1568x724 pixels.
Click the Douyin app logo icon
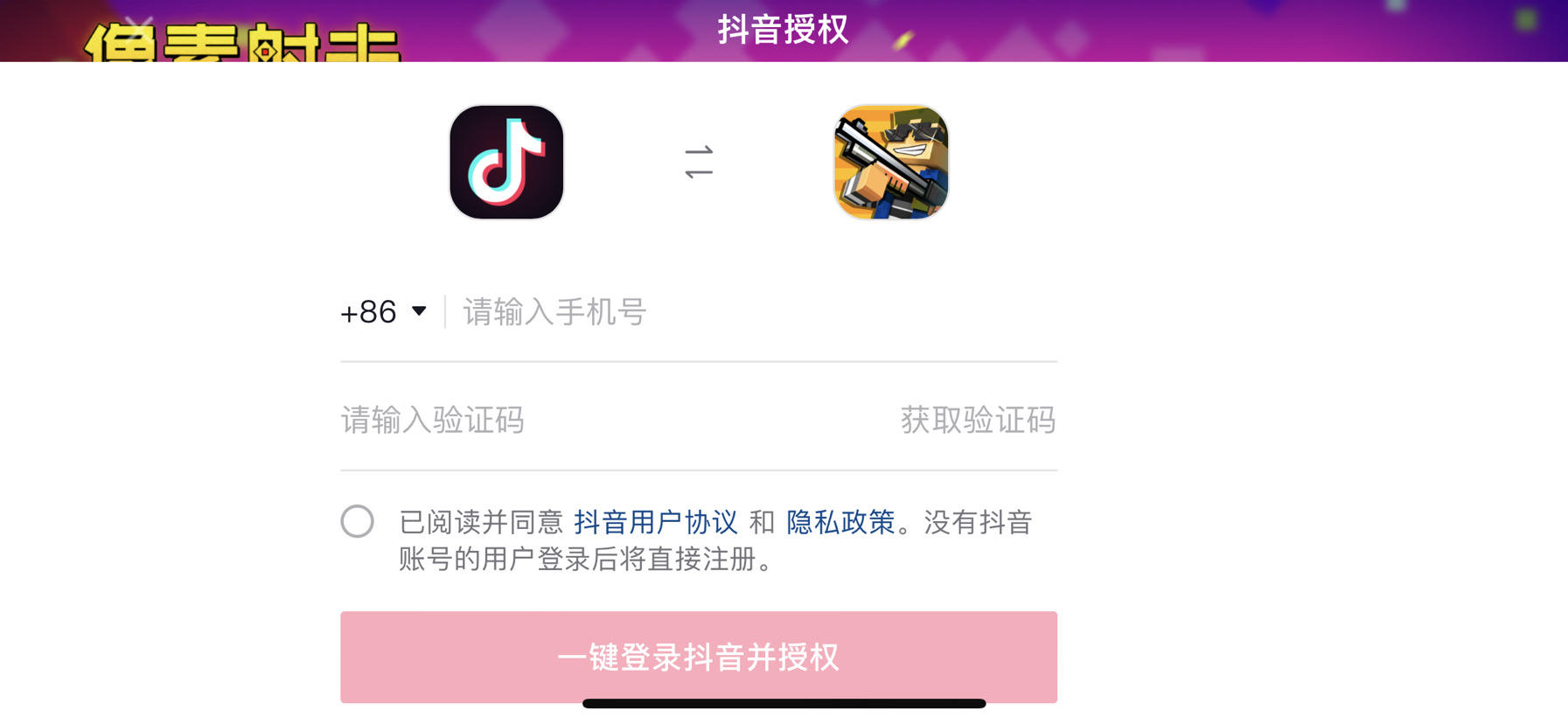click(506, 162)
